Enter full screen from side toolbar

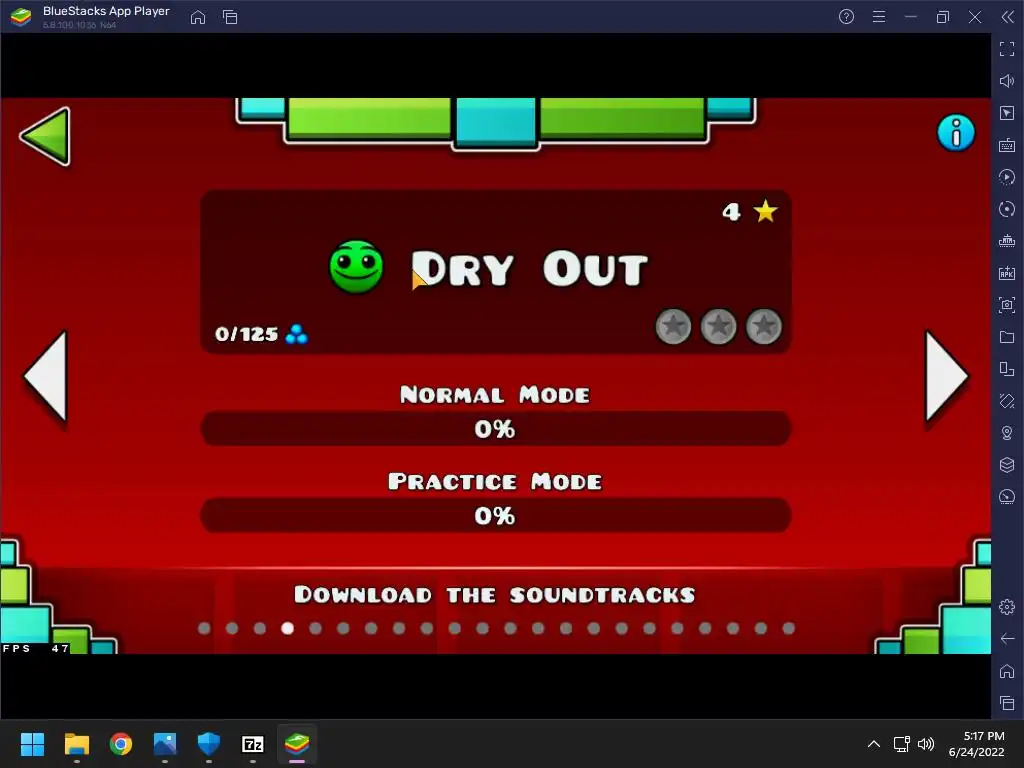click(x=1007, y=49)
